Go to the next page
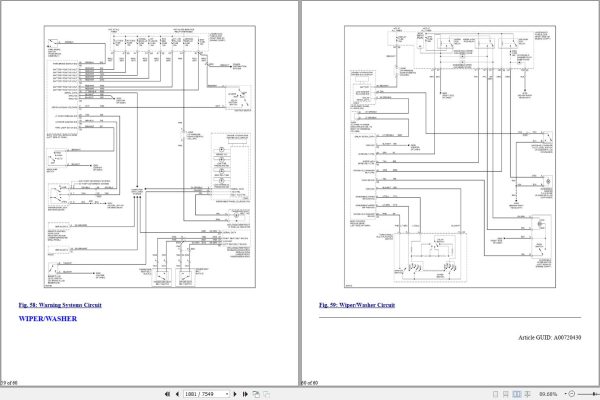Image resolution: width=600 pixels, height=400 pixels. click(235, 394)
